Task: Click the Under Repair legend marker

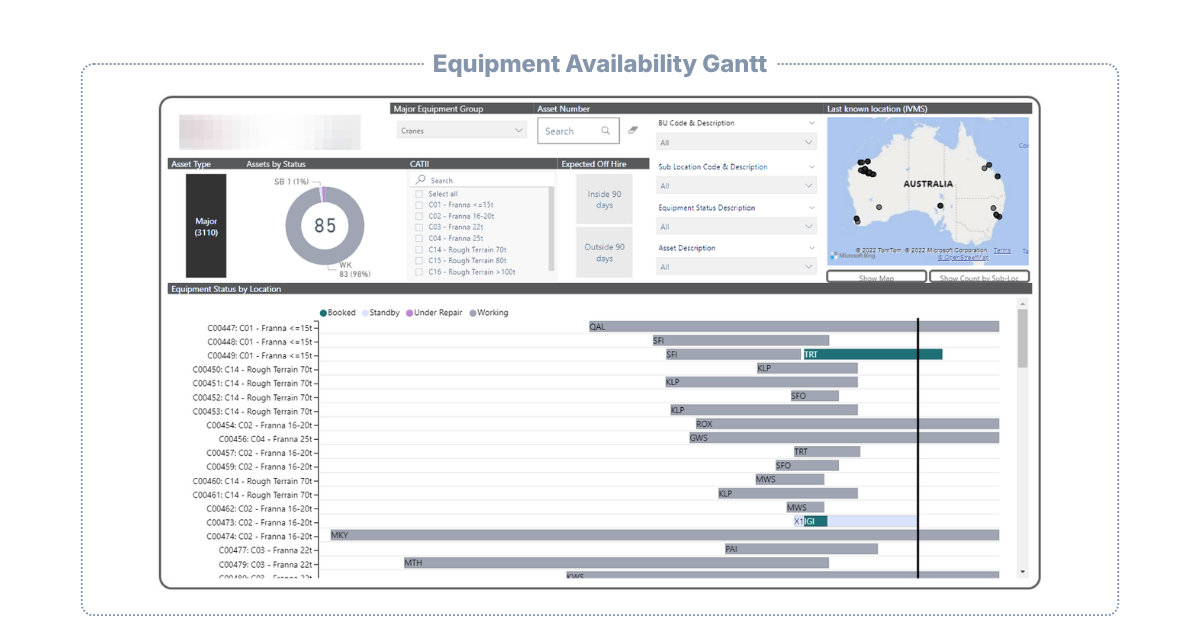Action: pos(410,313)
